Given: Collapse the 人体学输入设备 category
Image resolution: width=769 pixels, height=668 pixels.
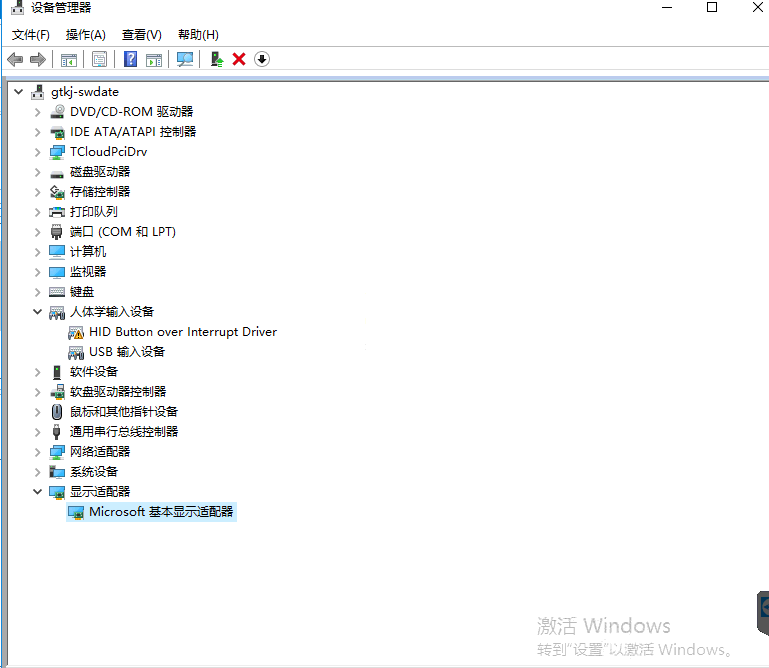Looking at the screenshot, I should pos(37,312).
